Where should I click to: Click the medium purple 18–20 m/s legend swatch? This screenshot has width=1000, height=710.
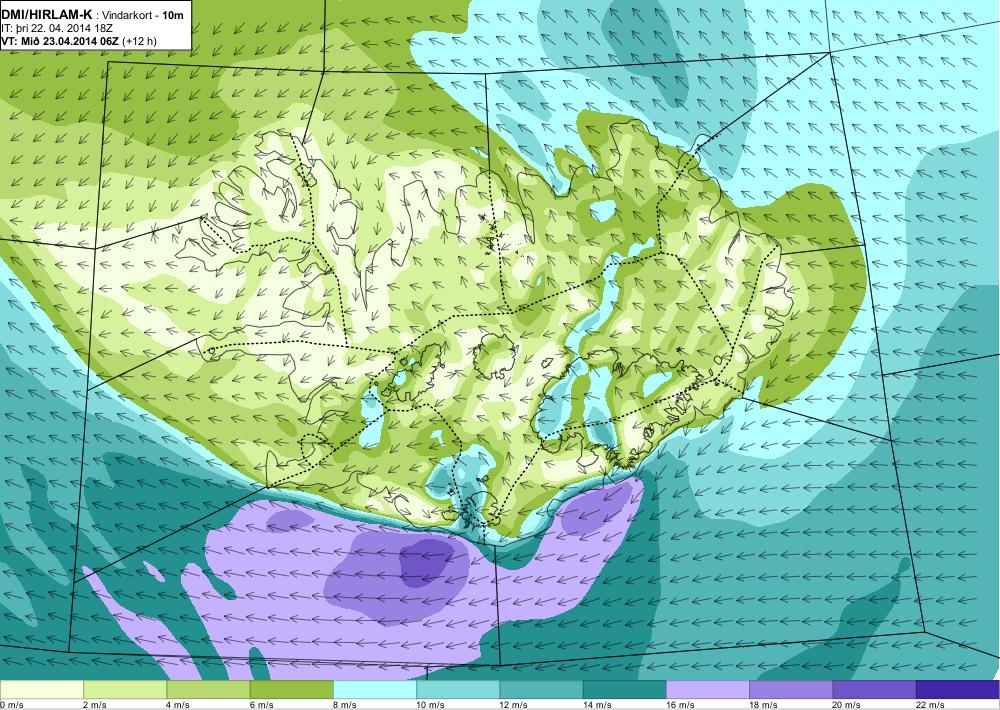click(791, 690)
